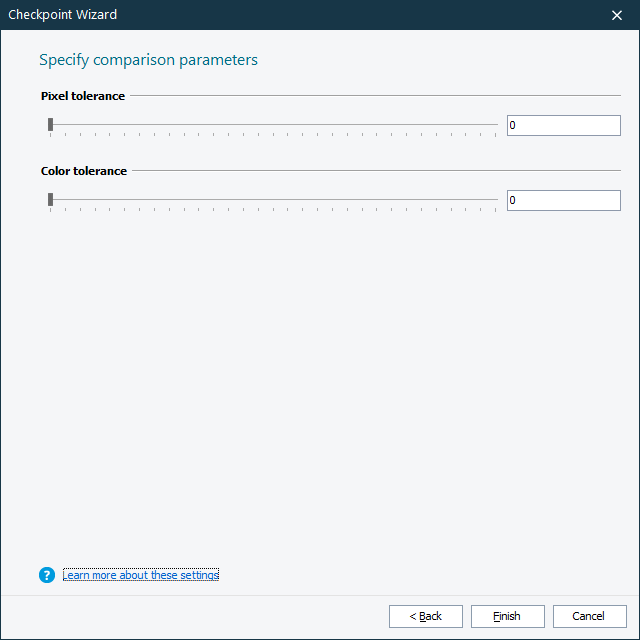Click the middle of the Color tolerance track
The height and width of the screenshot is (640, 640).
tap(273, 200)
